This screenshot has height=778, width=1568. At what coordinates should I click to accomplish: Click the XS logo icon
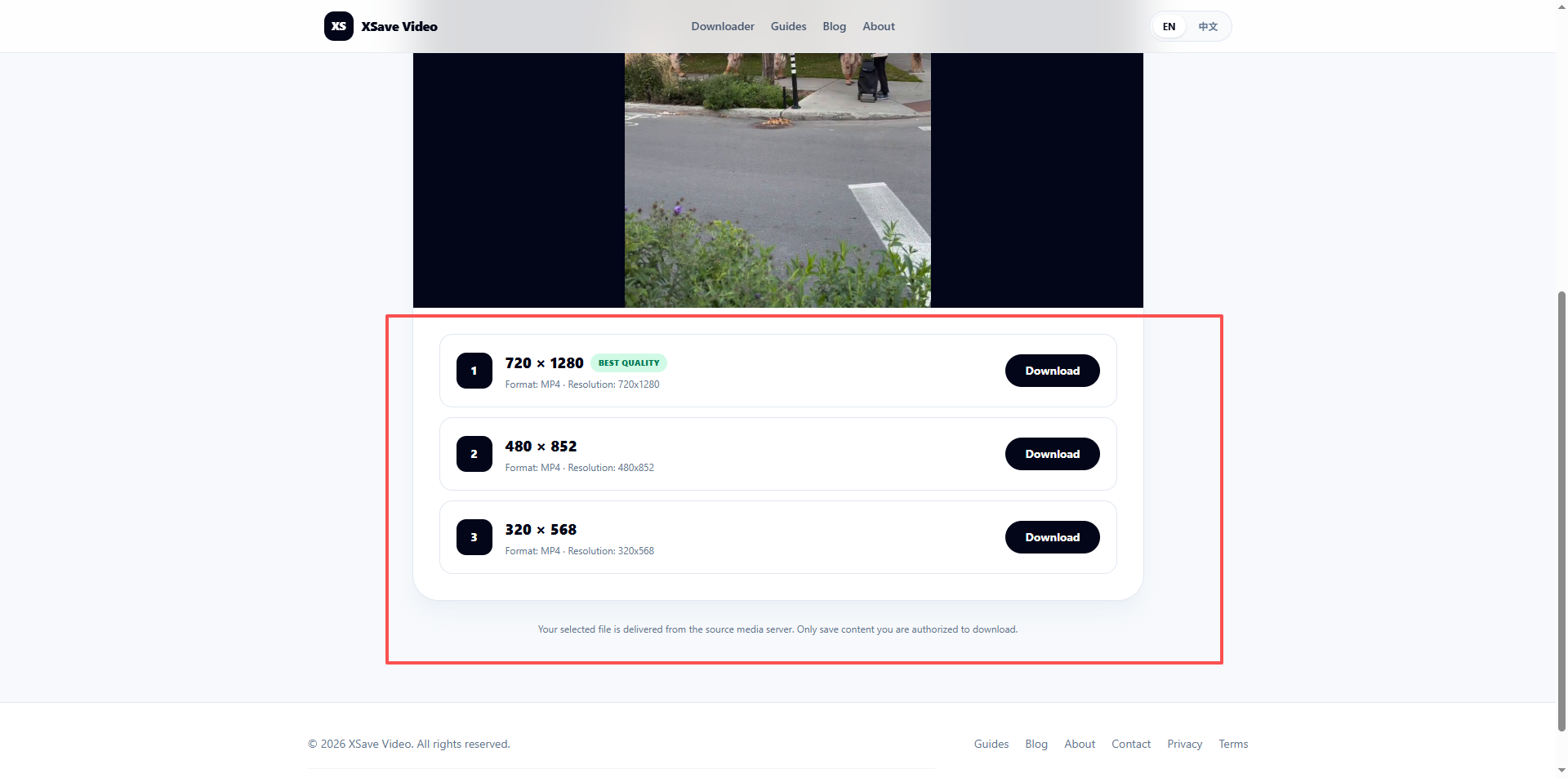click(338, 26)
